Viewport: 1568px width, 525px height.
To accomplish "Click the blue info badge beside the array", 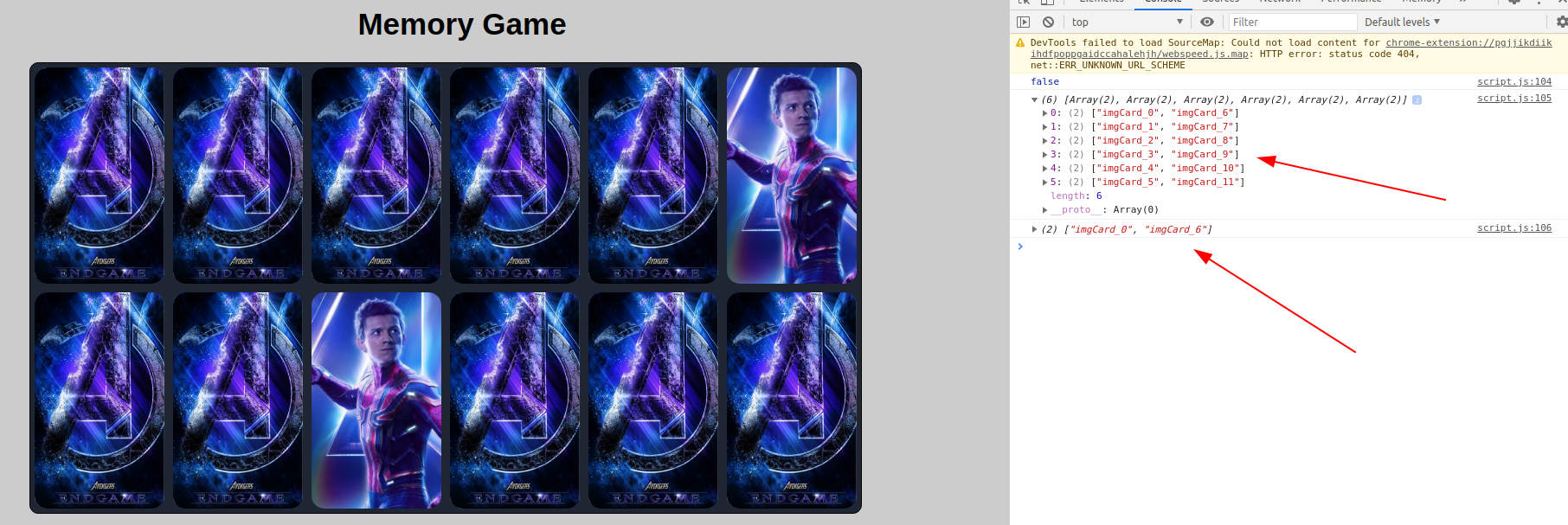I will 1417,99.
